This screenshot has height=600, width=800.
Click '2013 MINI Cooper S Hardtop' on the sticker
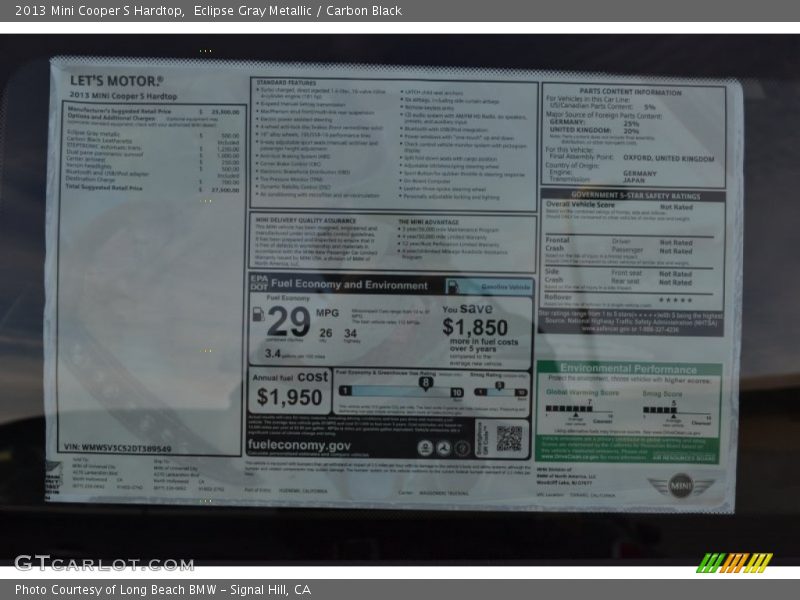(x=123, y=96)
